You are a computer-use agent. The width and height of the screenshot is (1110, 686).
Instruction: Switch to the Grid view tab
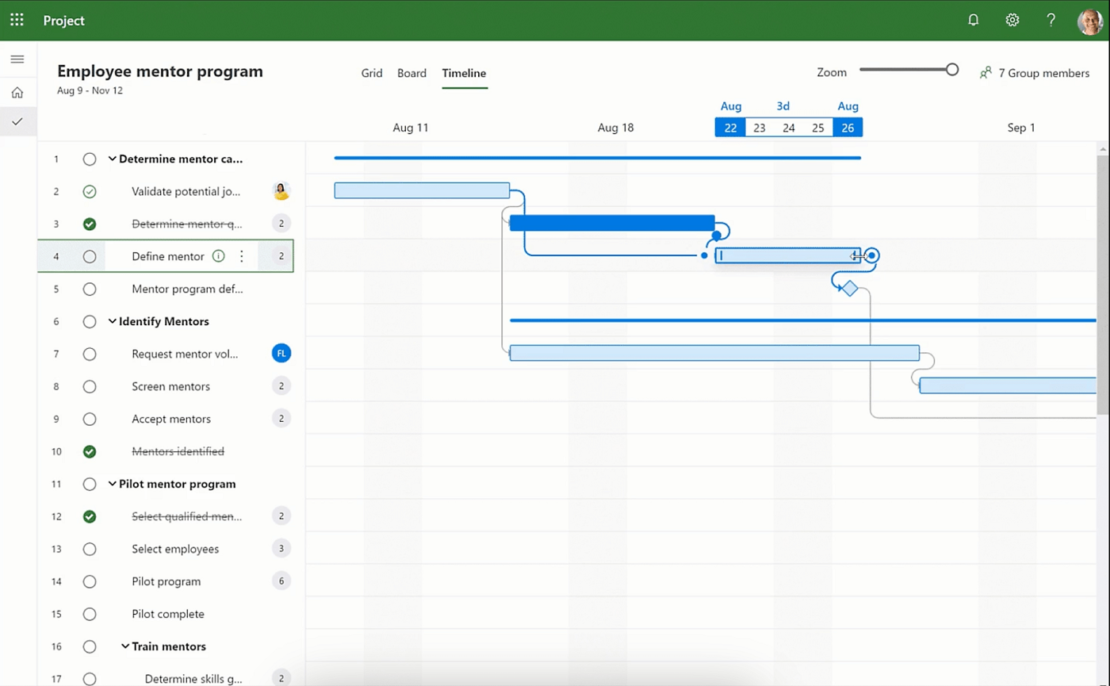pos(371,72)
